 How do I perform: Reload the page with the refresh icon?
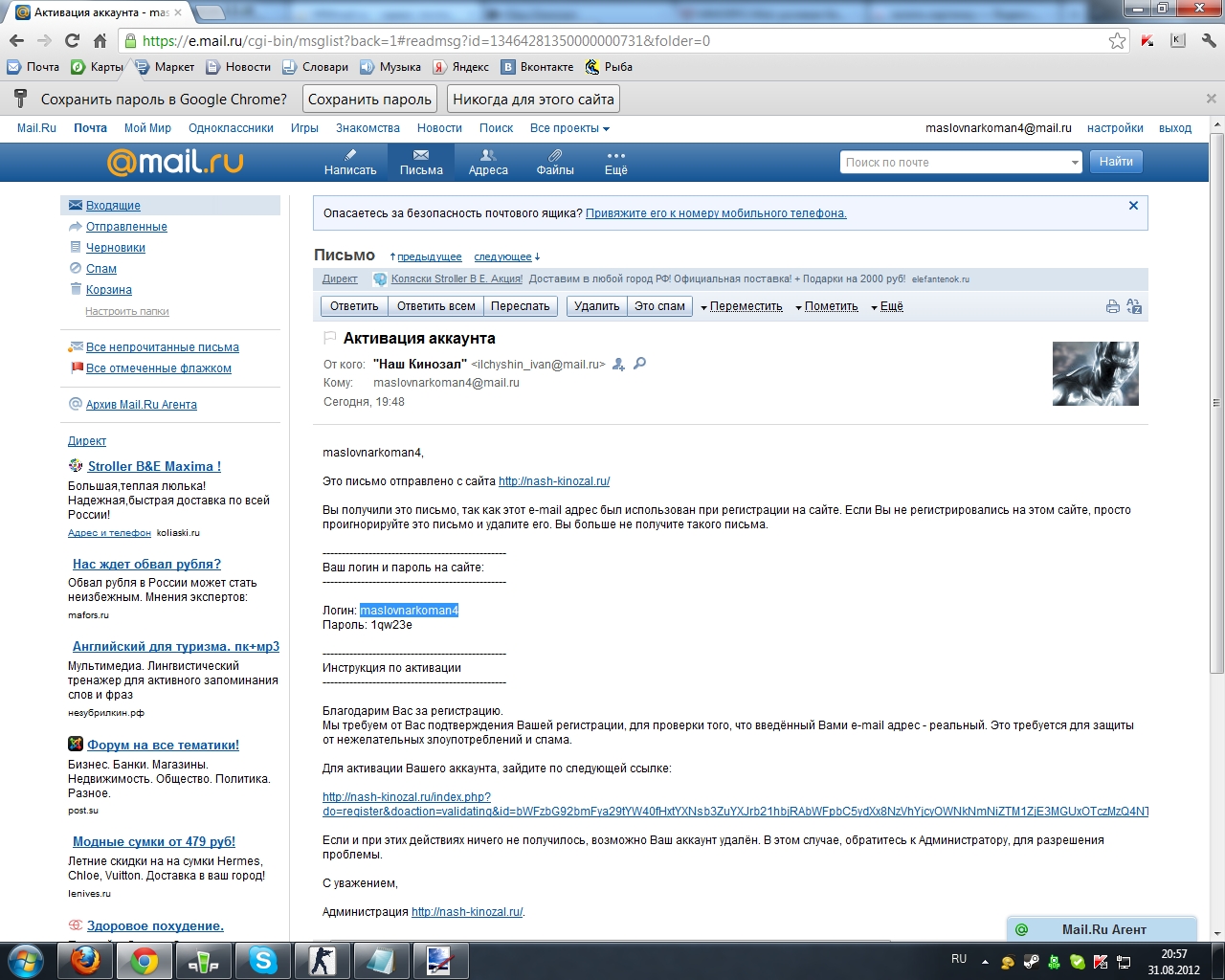click(72, 40)
